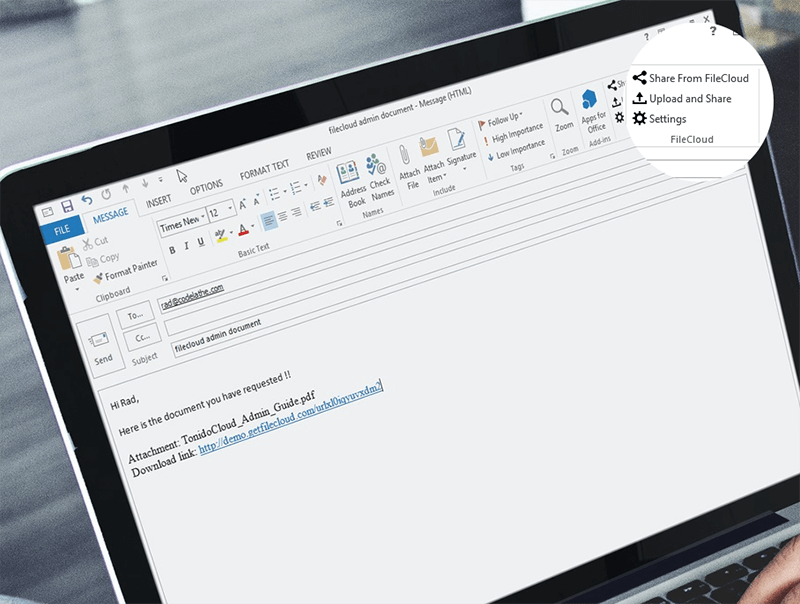The width and height of the screenshot is (800, 604).
Task: Open the Zoom magnifier tool
Action: 561,115
